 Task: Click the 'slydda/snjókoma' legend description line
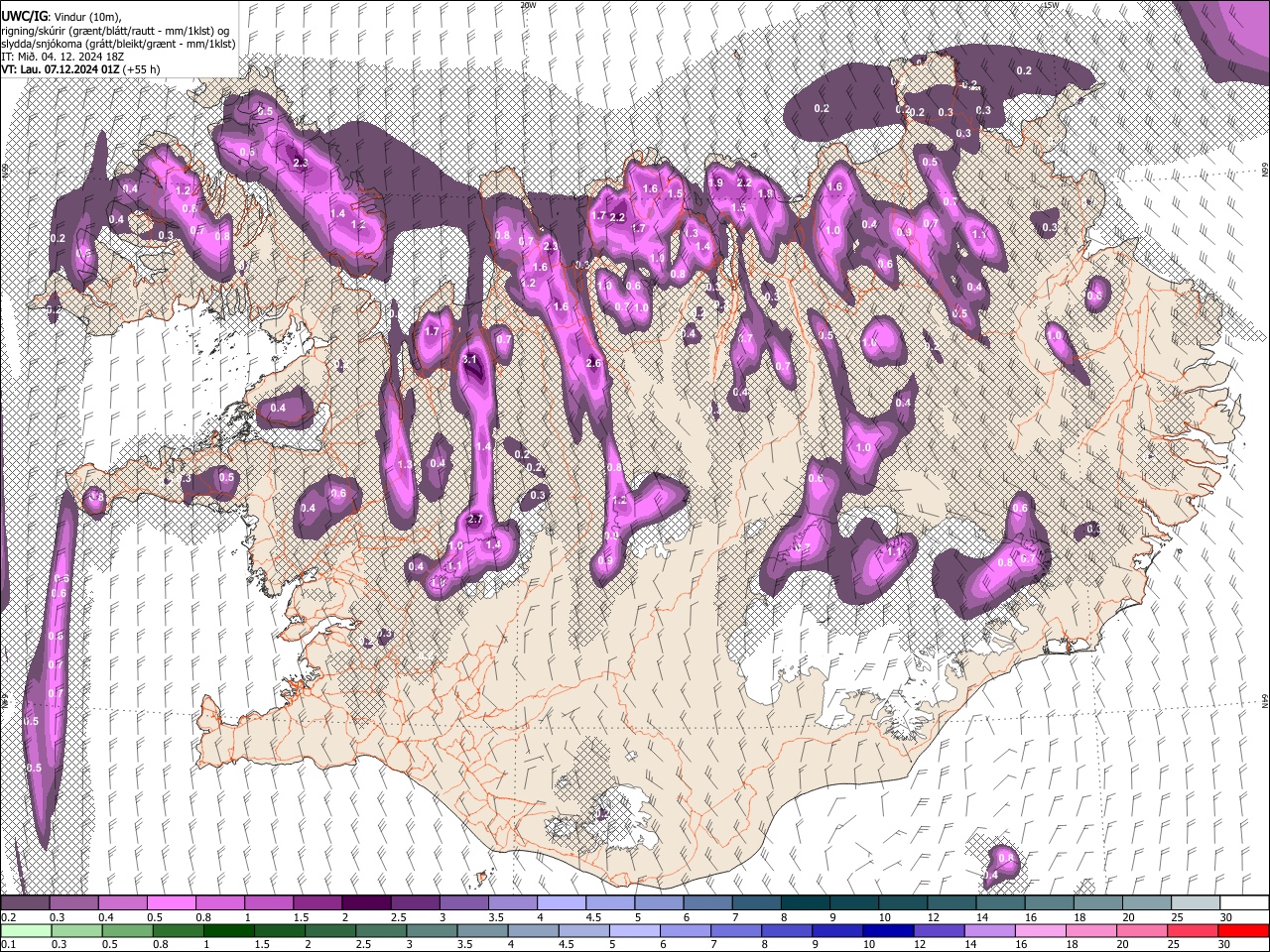point(118,44)
